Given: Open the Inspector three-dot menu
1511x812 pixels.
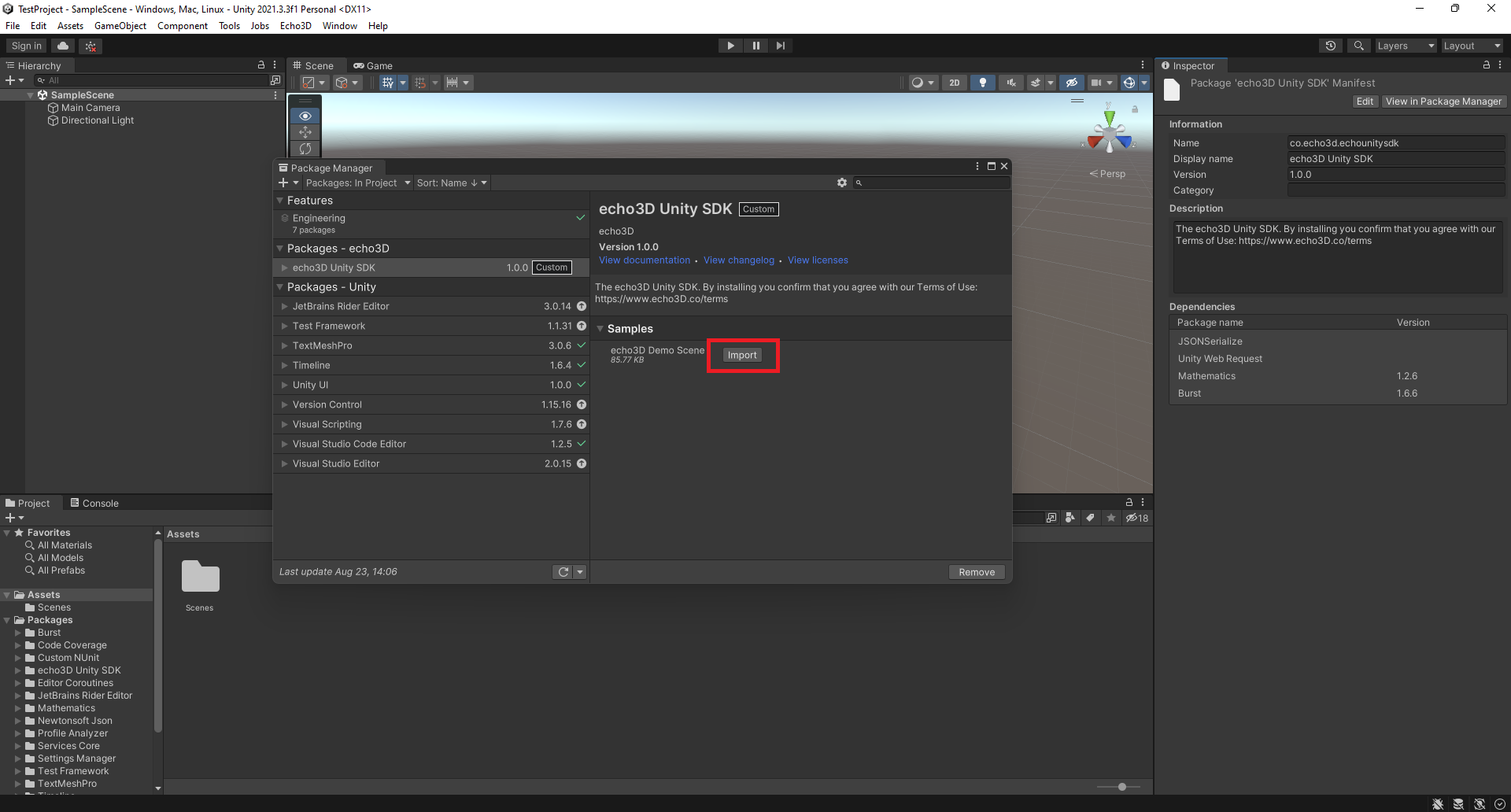Looking at the screenshot, I should (1500, 65).
